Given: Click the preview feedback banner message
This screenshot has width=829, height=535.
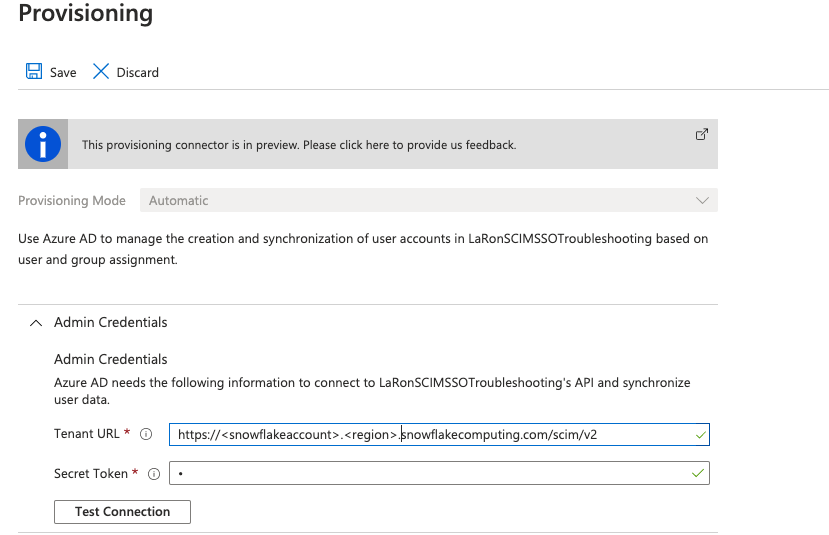Looking at the screenshot, I should point(298,145).
